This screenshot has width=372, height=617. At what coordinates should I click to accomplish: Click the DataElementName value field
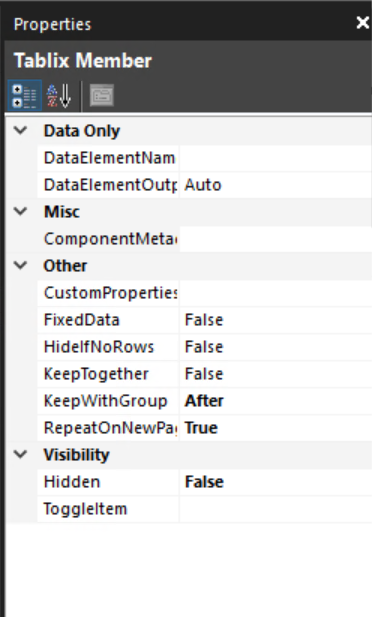click(276, 158)
